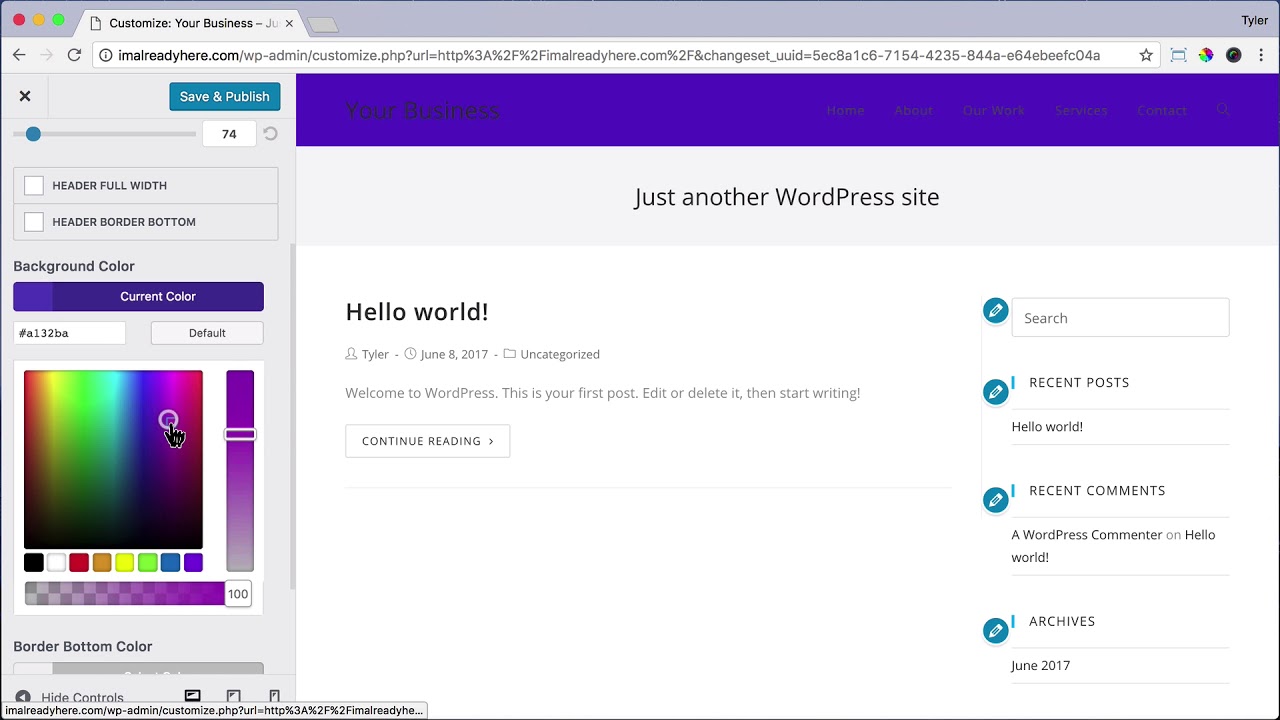The image size is (1280, 720).
Task: Open the Our Work menu item
Action: (x=993, y=110)
